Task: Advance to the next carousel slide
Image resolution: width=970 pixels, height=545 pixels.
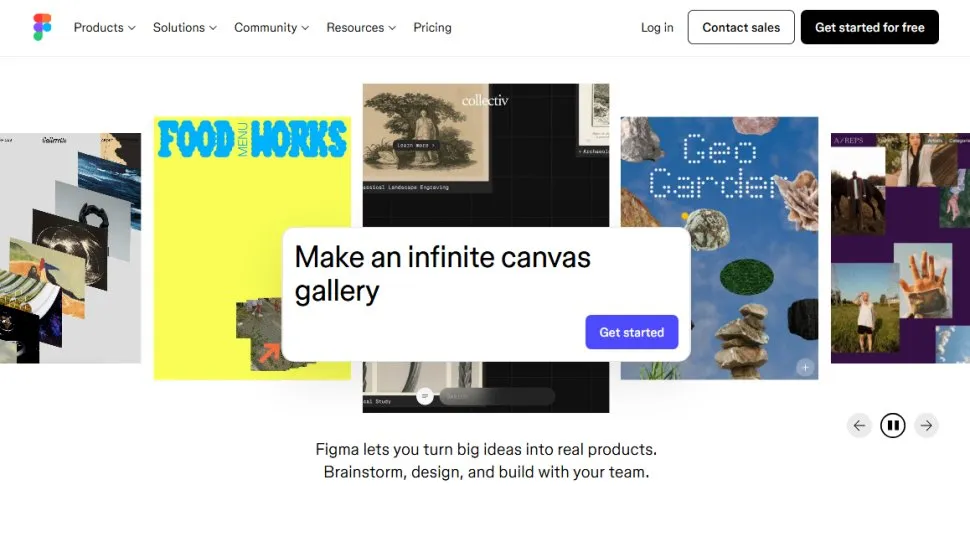Action: coord(927,426)
